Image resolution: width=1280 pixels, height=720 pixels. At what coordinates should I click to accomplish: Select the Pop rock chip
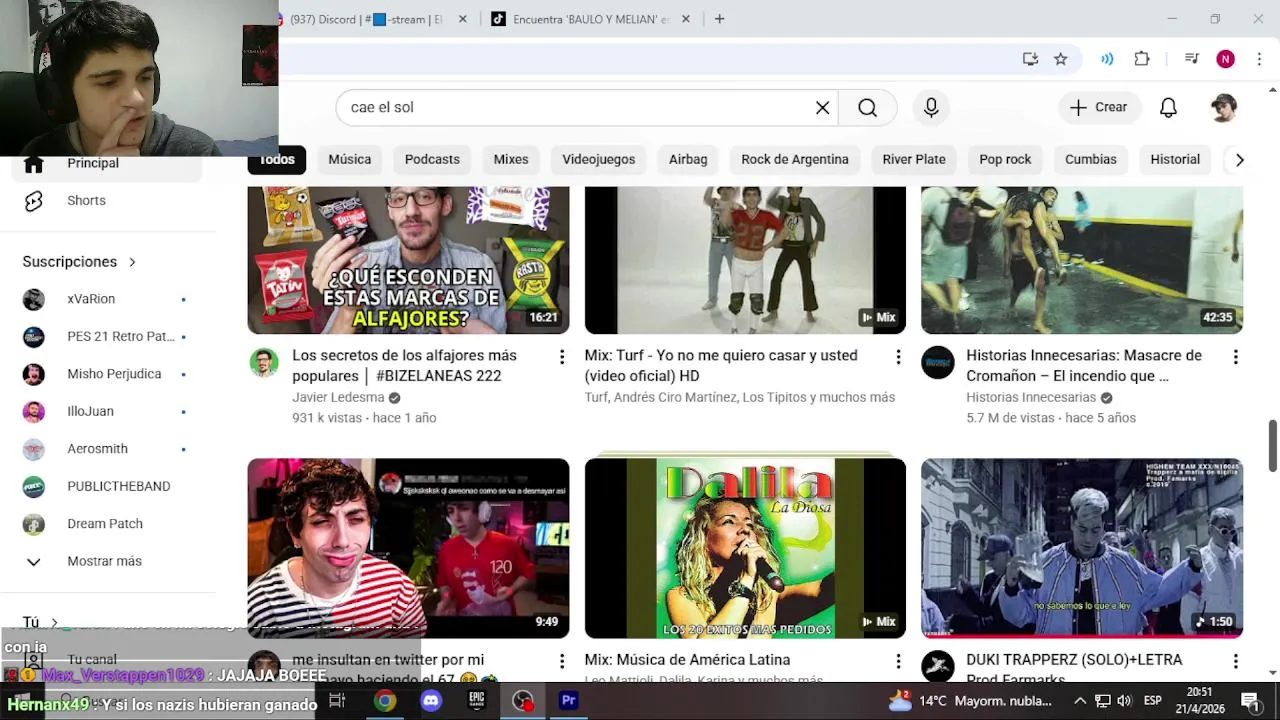coord(1005,160)
